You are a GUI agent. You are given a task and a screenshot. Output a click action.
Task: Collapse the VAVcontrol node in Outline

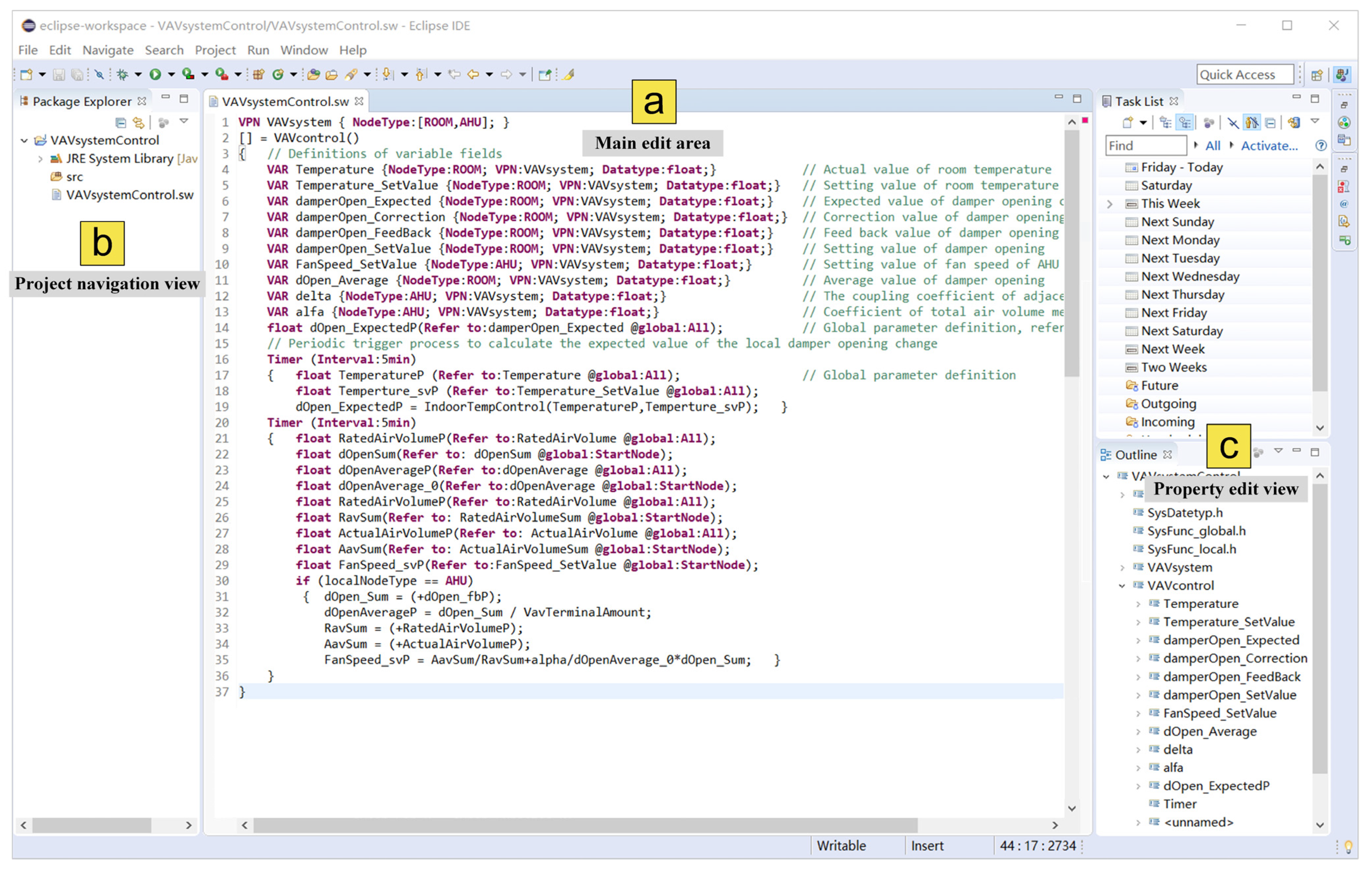click(x=1121, y=586)
